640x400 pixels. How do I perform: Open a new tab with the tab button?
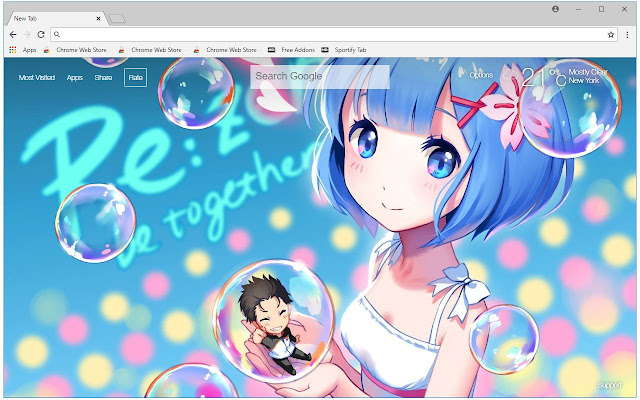[118, 19]
